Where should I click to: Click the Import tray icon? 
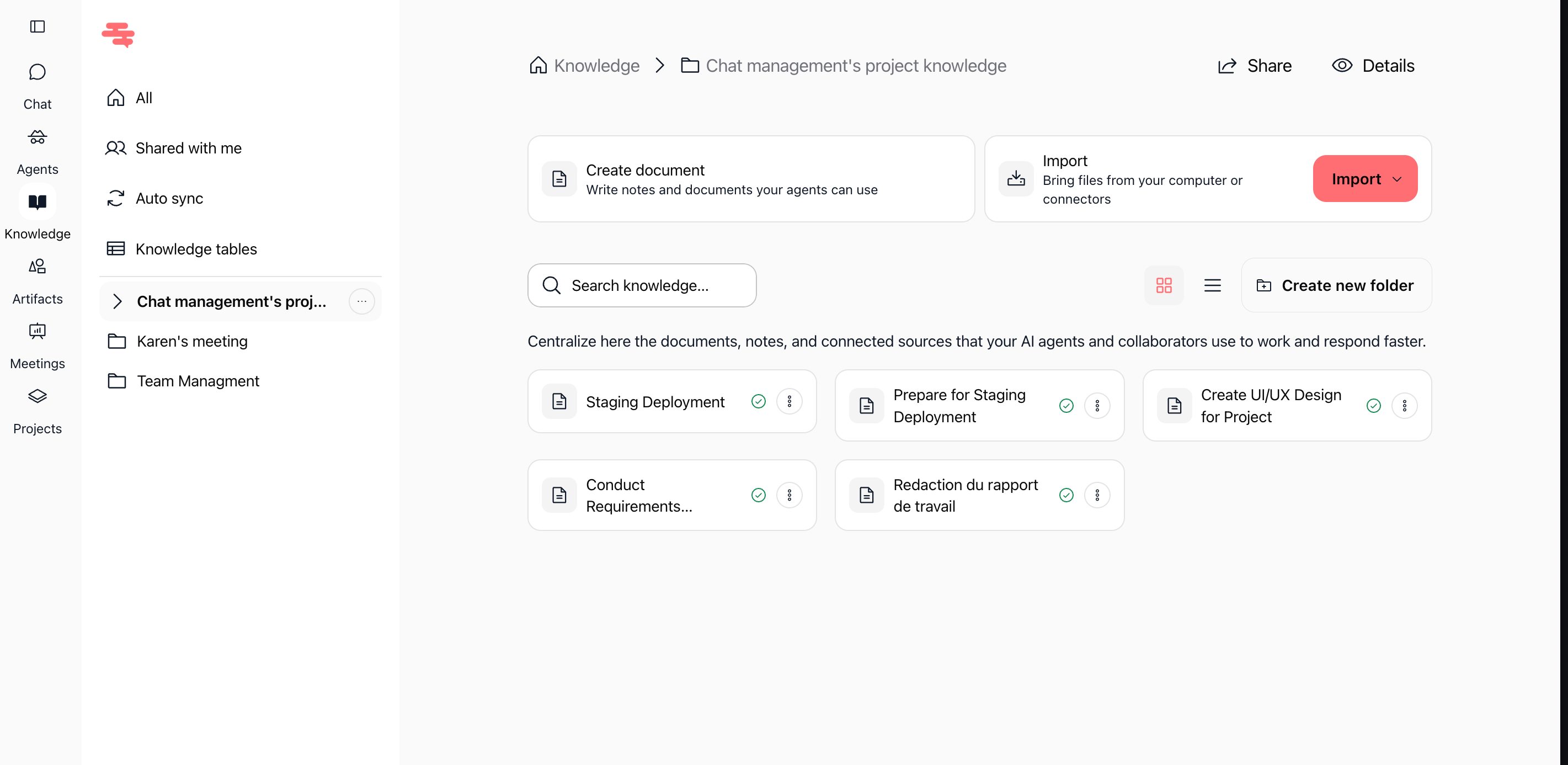coord(1016,178)
